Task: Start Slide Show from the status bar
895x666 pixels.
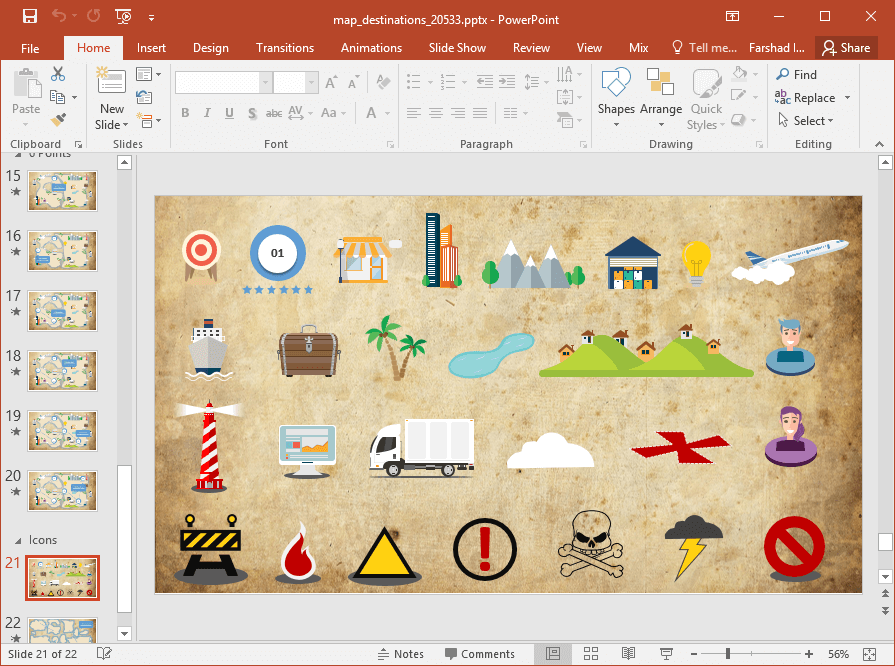Action: [x=665, y=653]
